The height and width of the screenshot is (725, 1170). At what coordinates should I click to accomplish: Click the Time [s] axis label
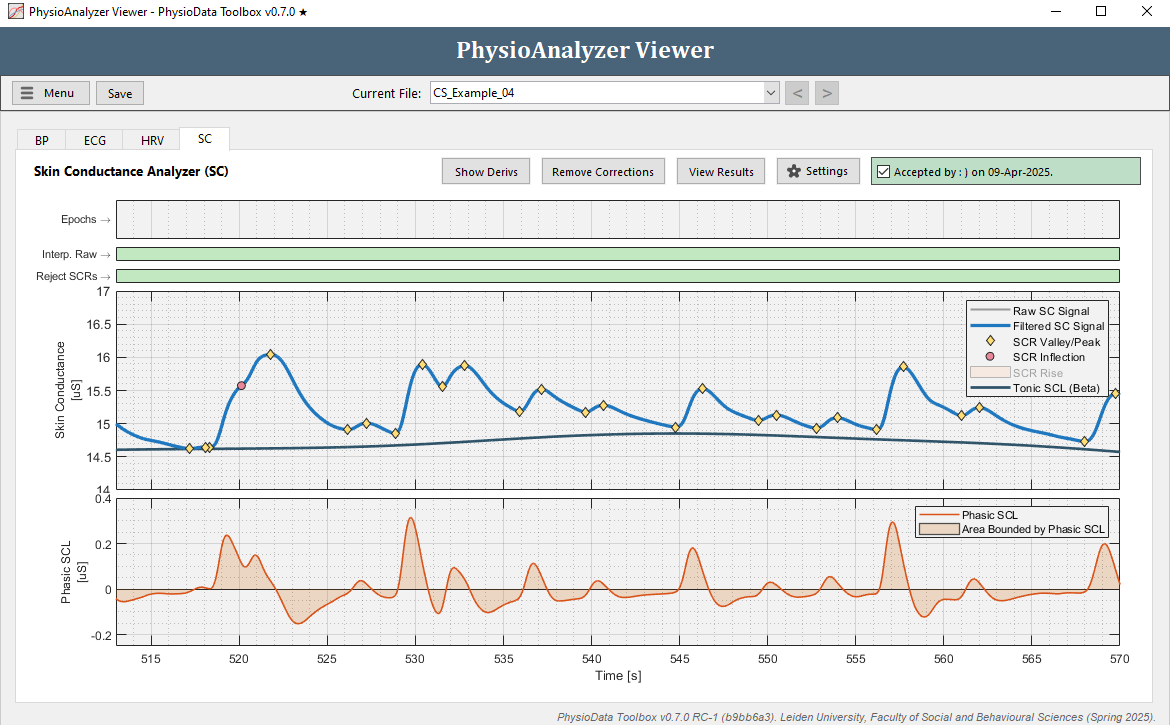[x=618, y=676]
